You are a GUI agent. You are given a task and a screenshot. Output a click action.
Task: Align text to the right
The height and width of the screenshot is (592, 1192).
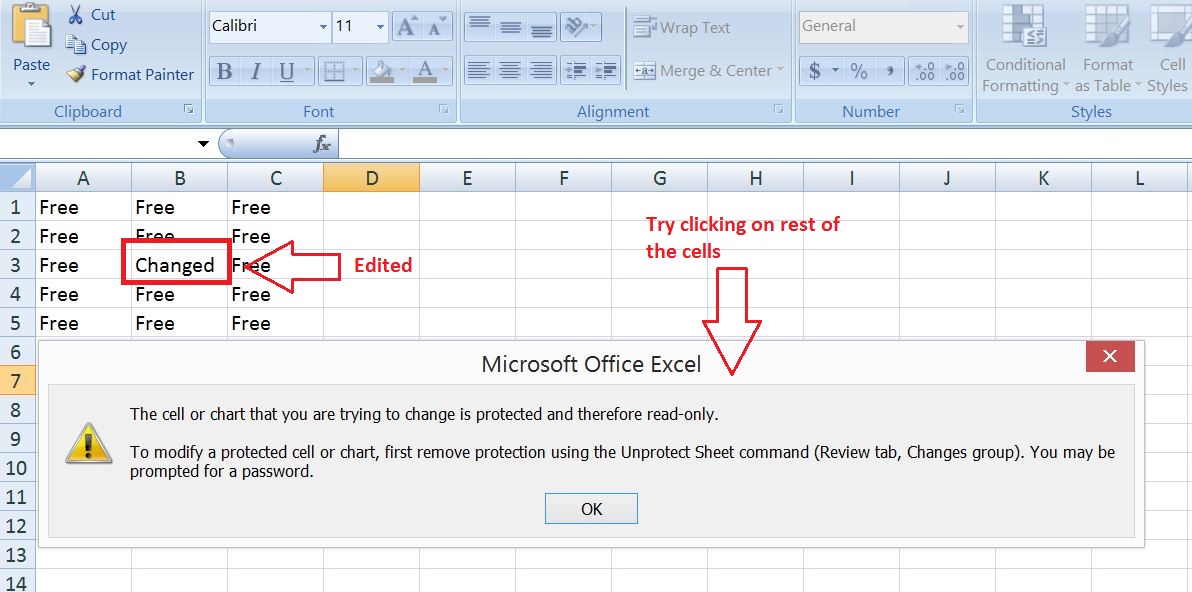click(541, 71)
